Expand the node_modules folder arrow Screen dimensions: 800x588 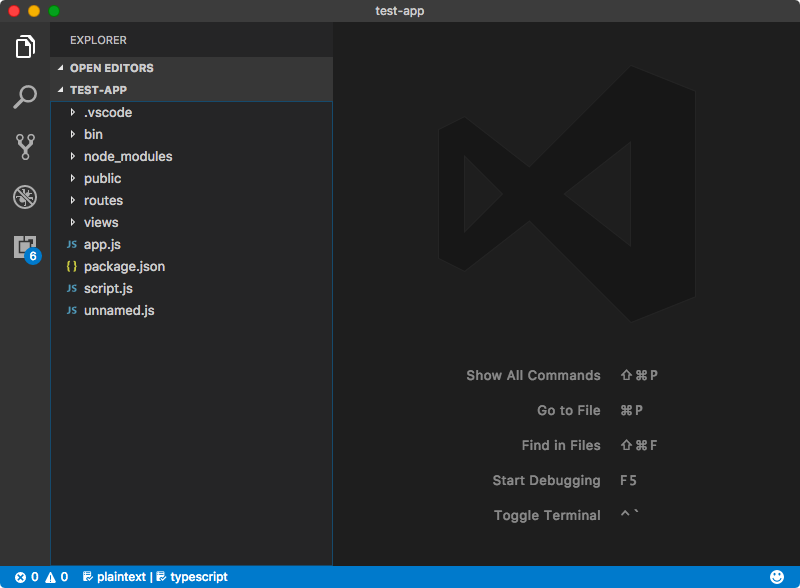(x=73, y=156)
